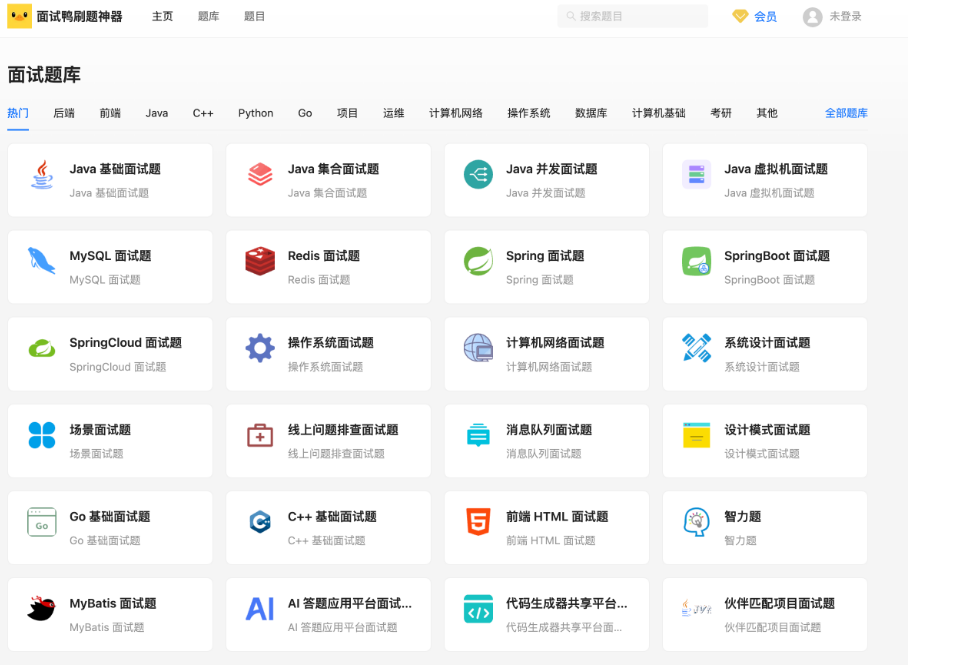Switch to the 运维 tab
This screenshot has width=972, height=665.
tap(394, 113)
